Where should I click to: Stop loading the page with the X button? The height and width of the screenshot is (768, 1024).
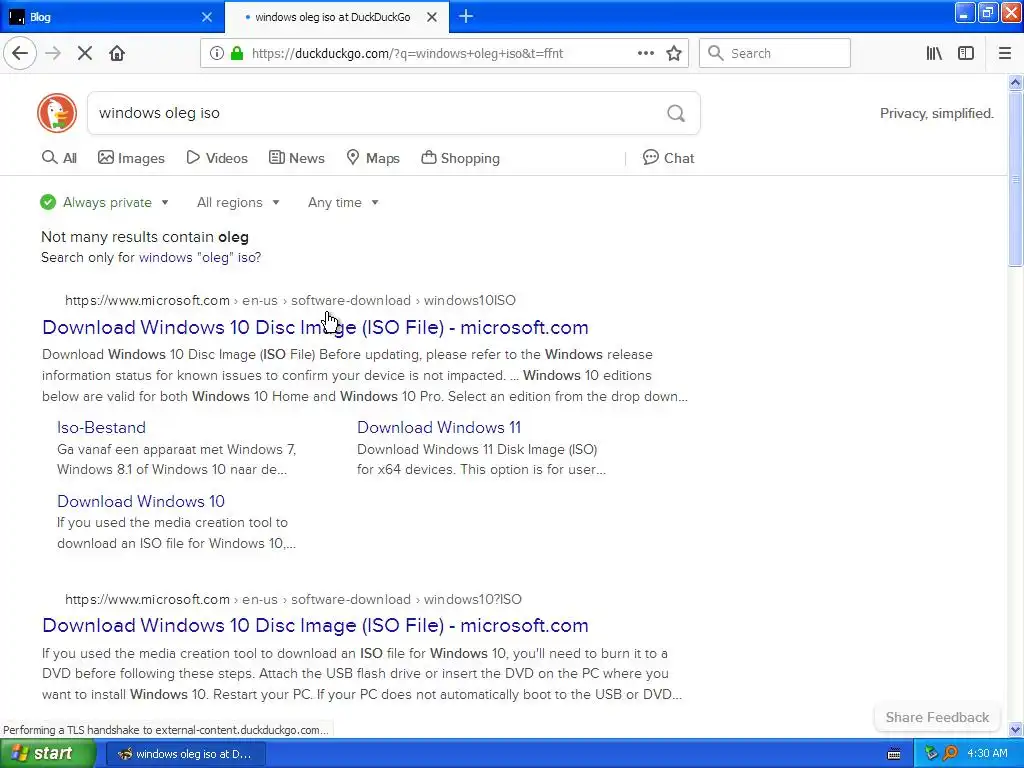point(85,53)
